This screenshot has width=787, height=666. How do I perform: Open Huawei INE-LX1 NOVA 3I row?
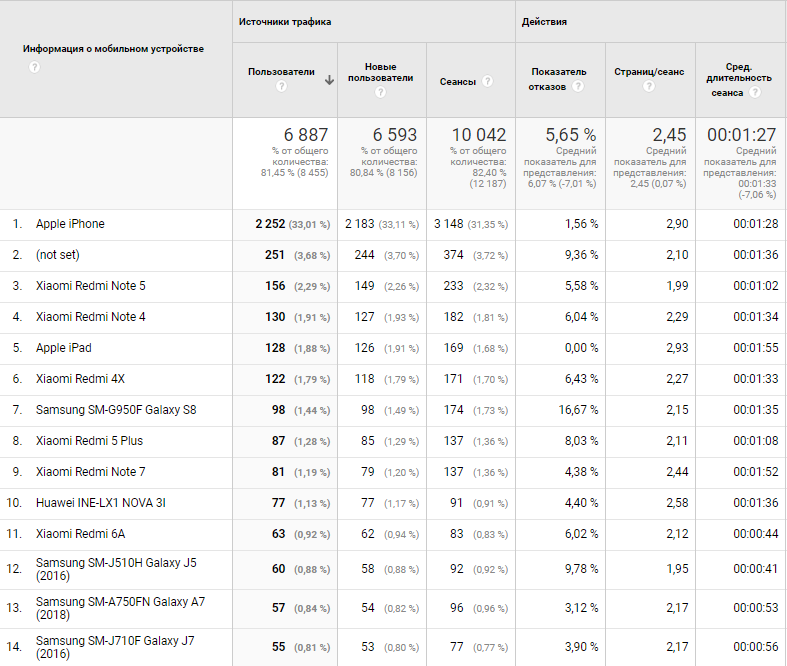100,503
